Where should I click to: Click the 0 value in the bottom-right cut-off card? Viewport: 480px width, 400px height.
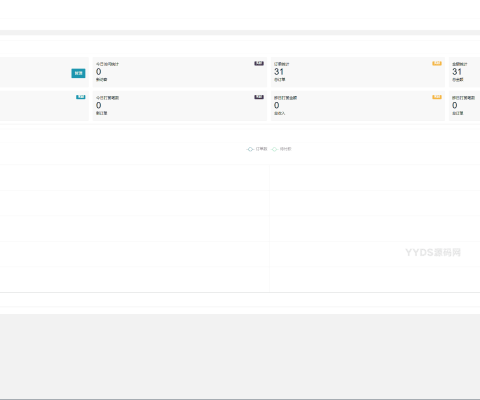pos(455,105)
